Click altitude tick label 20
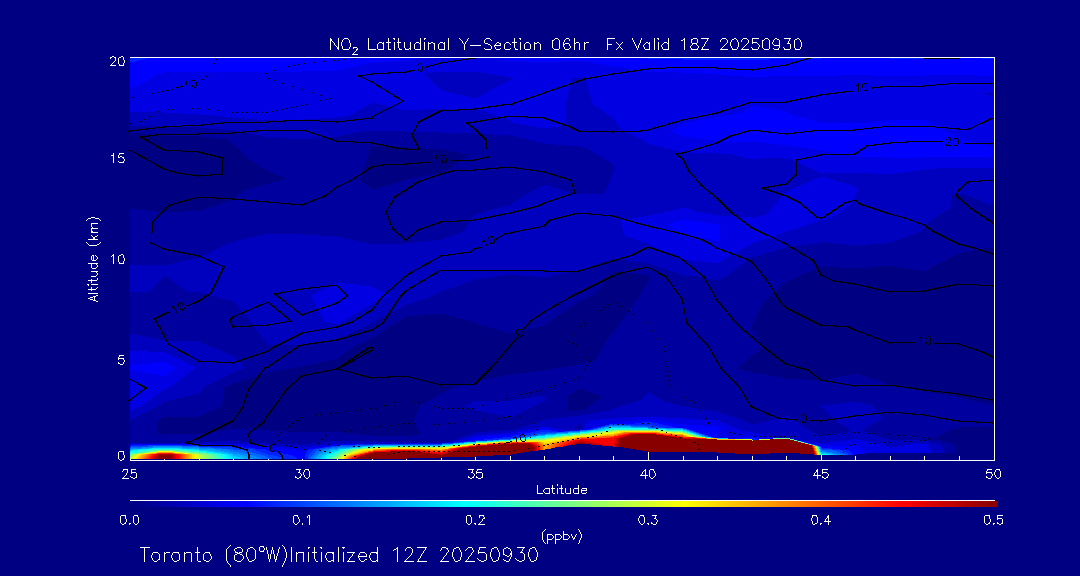Screen dimensions: 1080x576 tap(116, 61)
